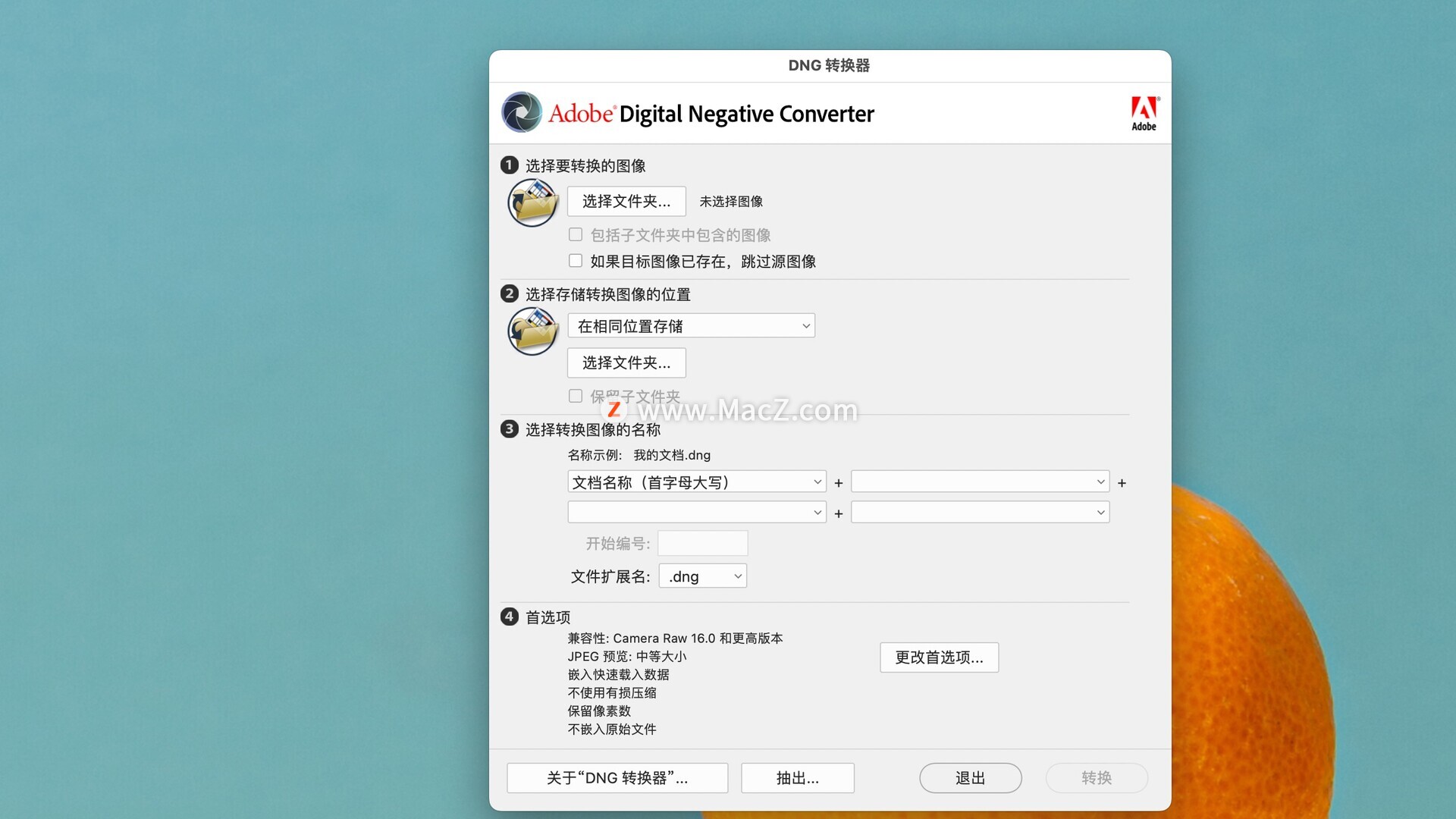
Task: Click the 未选择图像 status text
Action: 731,202
